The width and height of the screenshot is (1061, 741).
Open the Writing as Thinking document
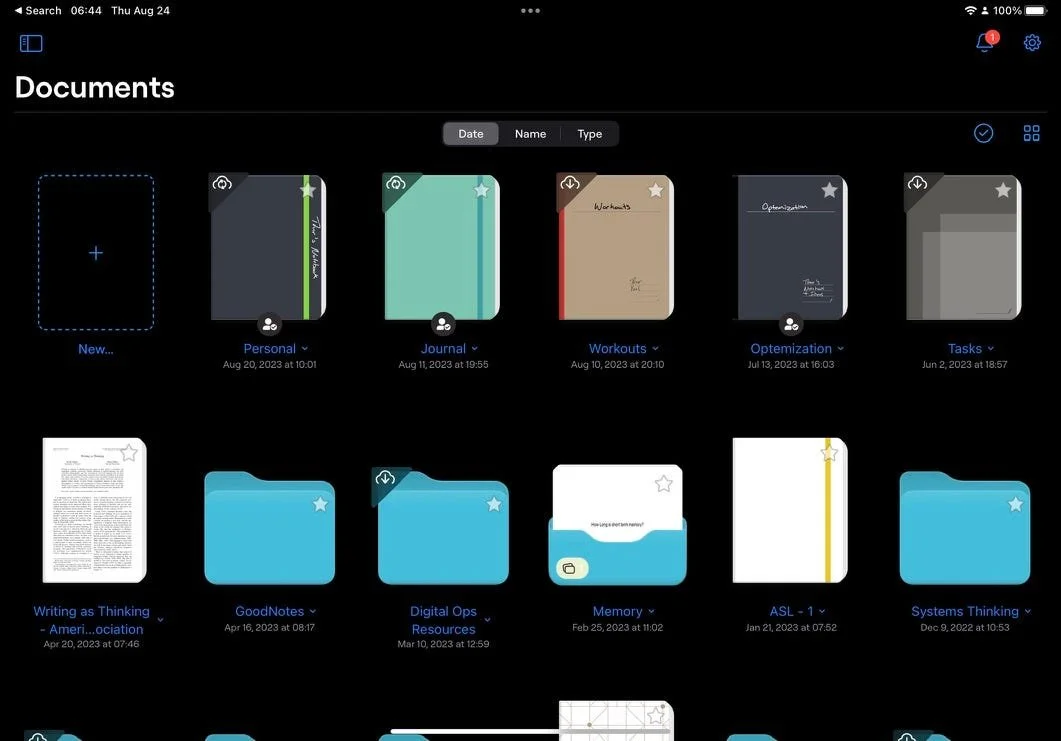tap(93, 510)
